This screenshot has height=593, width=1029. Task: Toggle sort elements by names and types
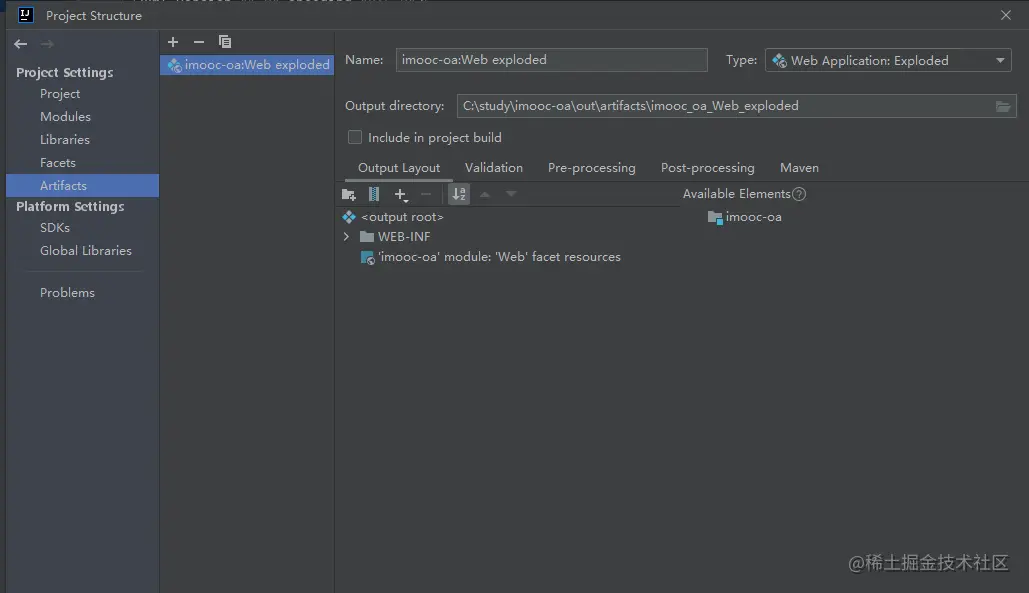tap(459, 194)
